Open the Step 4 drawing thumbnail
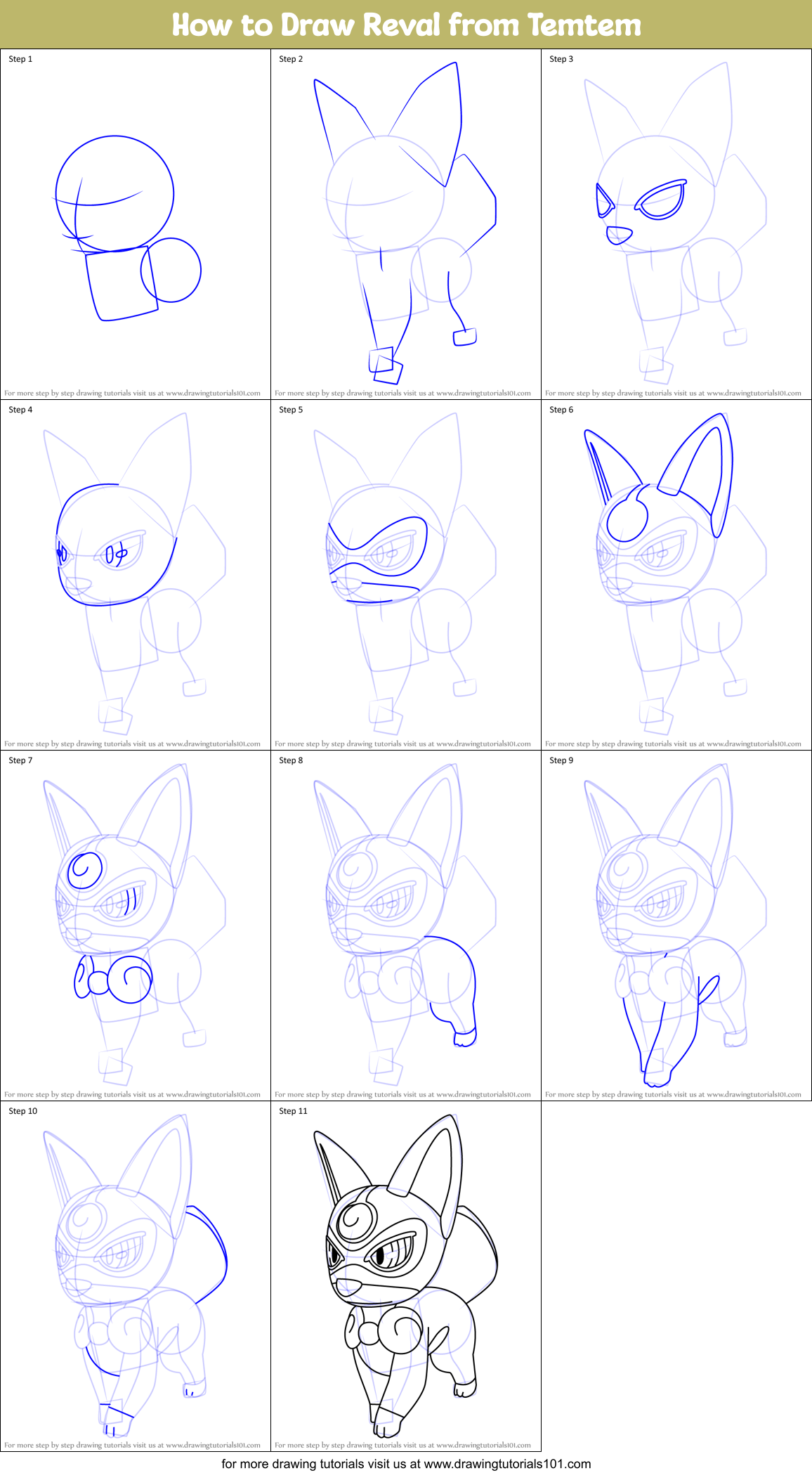Image resolution: width=812 pixels, height=1473 pixels. pyautogui.click(x=136, y=575)
